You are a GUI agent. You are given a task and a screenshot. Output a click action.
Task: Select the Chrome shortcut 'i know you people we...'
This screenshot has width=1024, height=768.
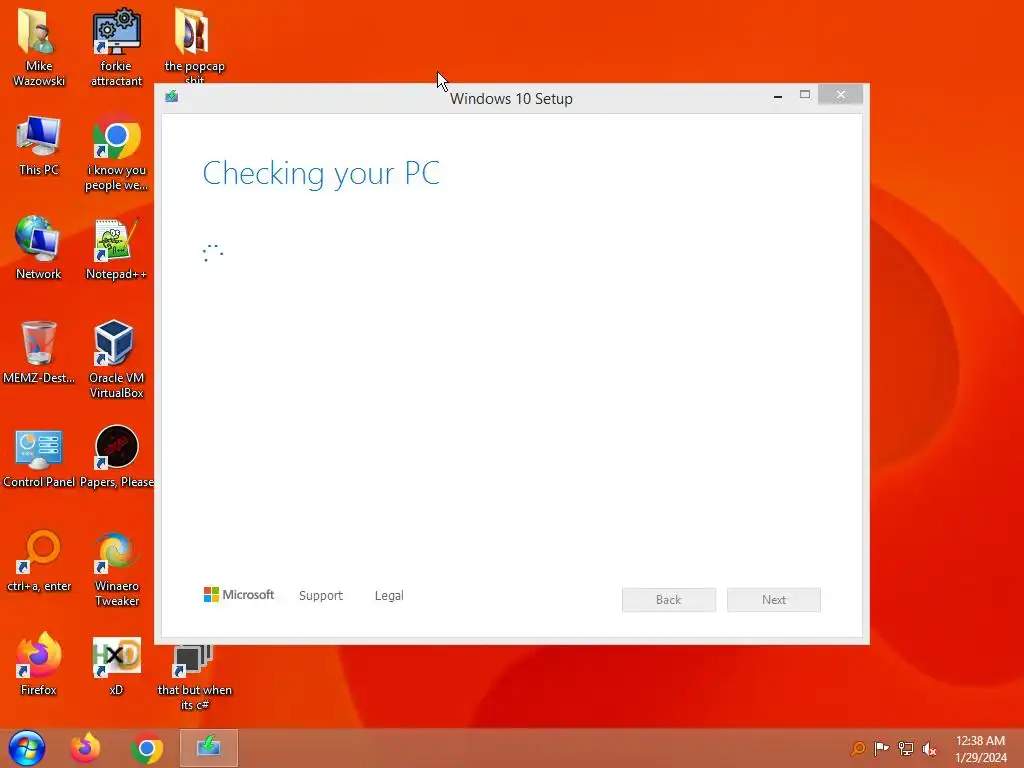116,152
